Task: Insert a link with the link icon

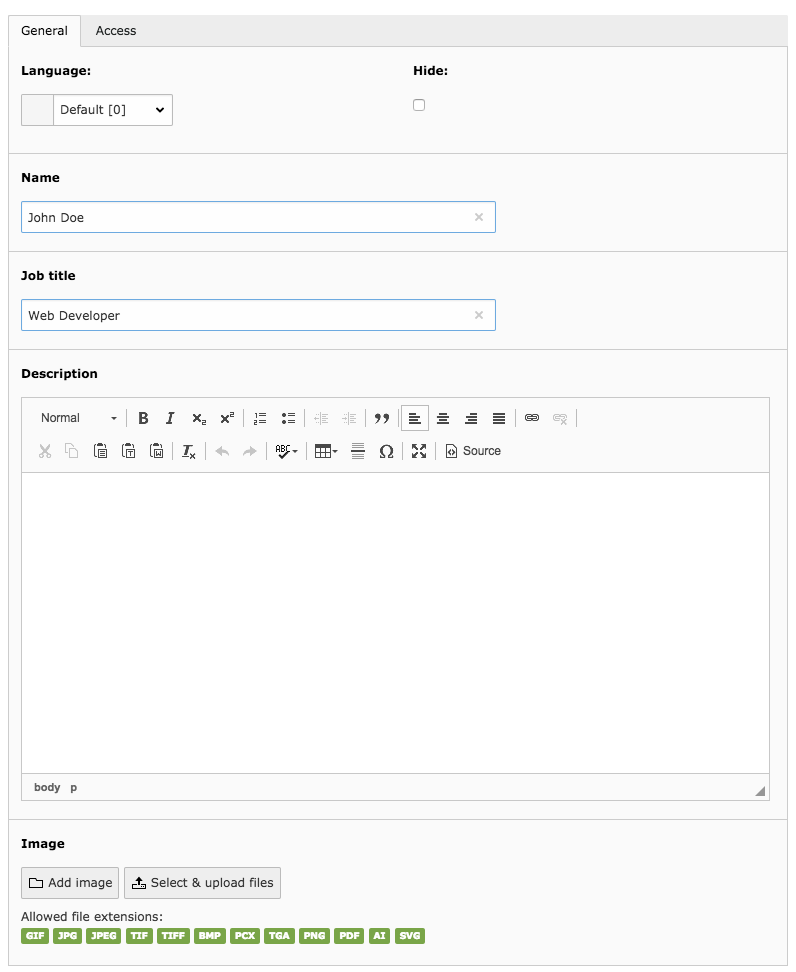Action: click(532, 418)
